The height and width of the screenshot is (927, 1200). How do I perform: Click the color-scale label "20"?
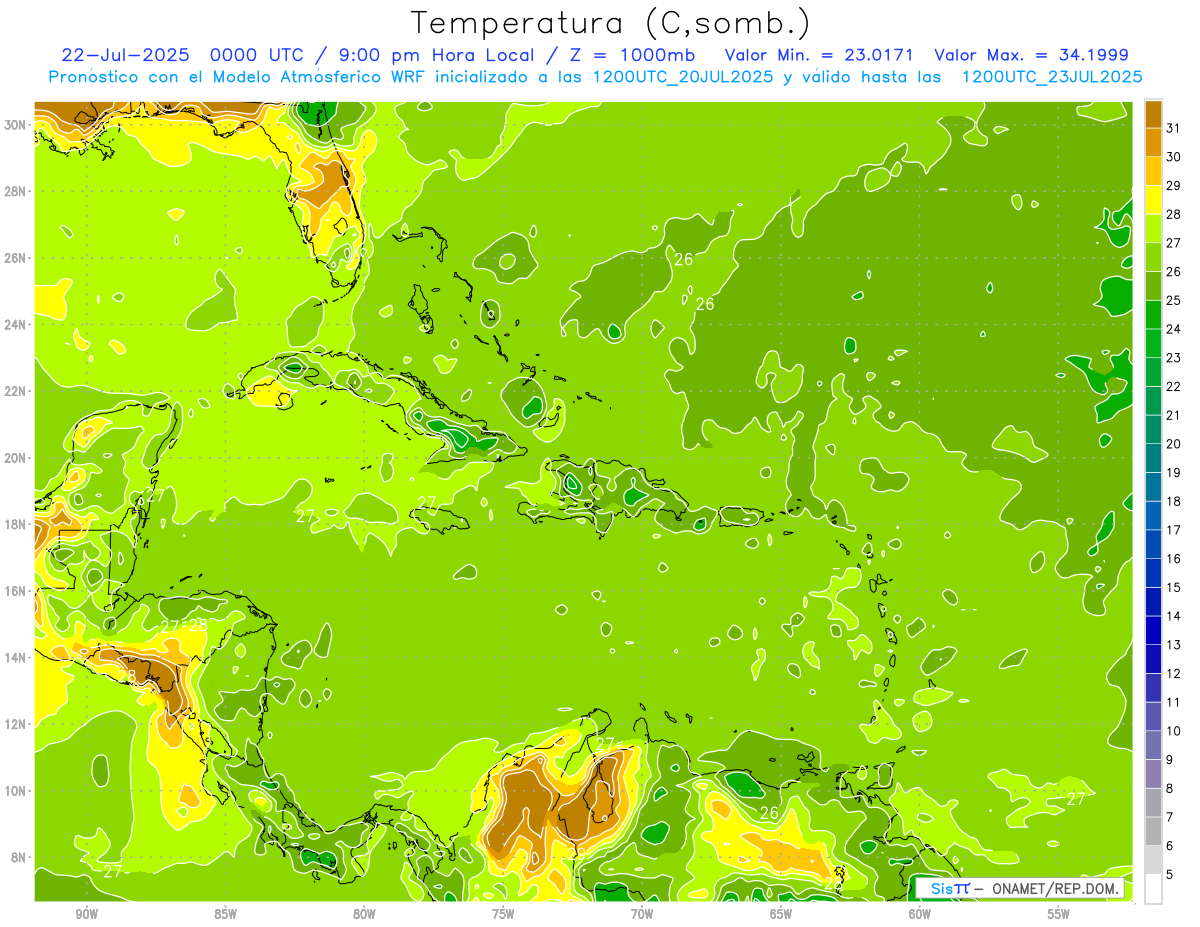coord(1174,444)
